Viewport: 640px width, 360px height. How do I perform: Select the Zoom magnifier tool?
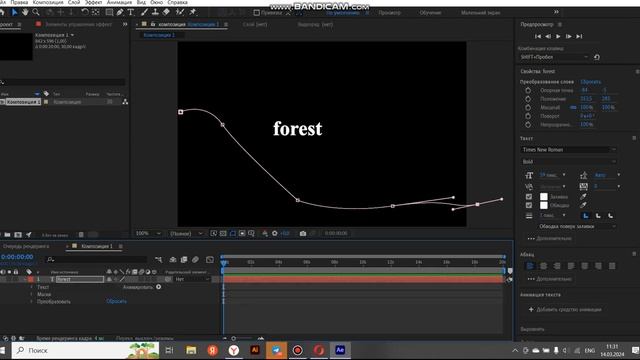[36, 12]
